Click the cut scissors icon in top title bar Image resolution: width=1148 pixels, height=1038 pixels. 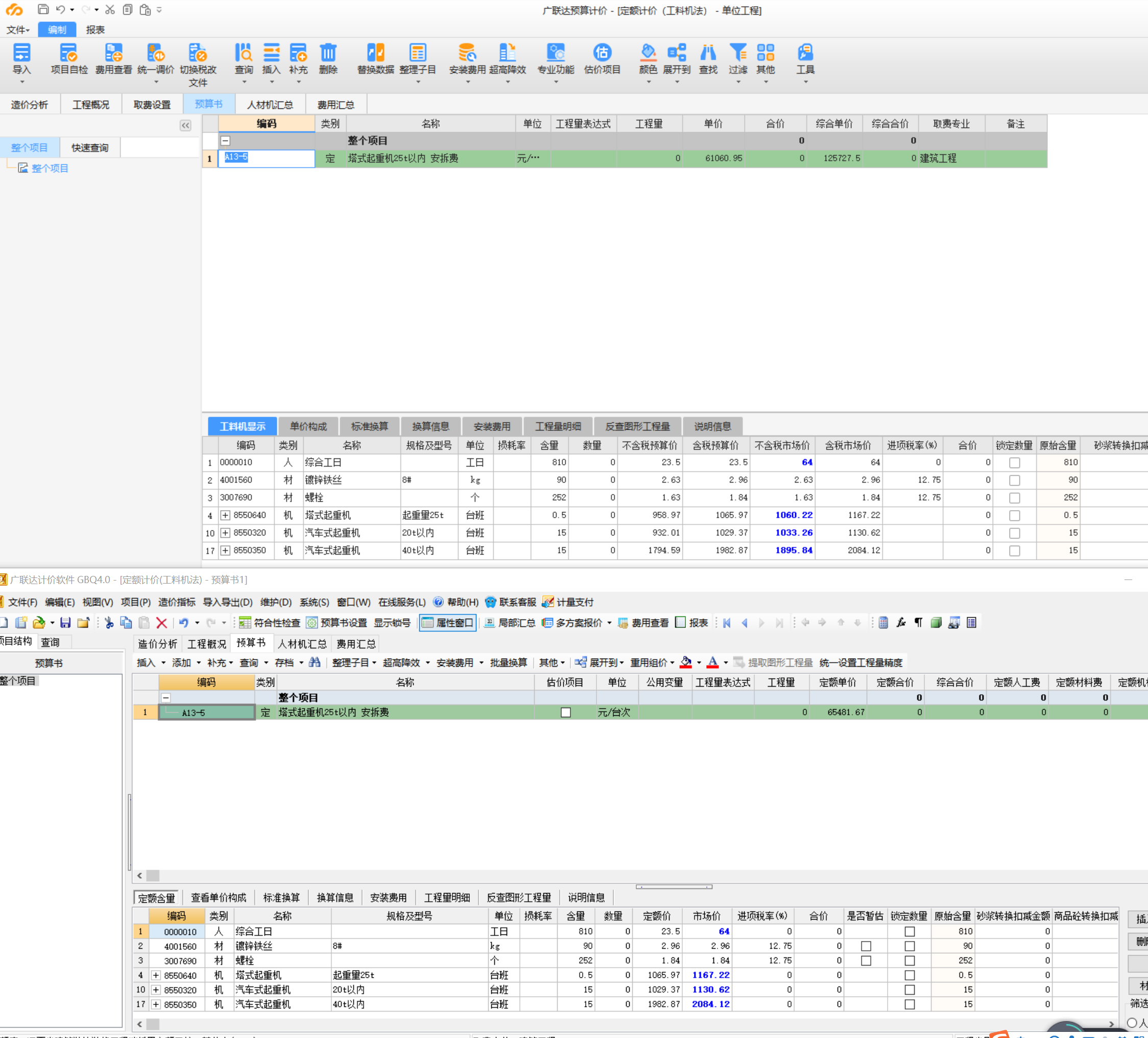(x=110, y=10)
